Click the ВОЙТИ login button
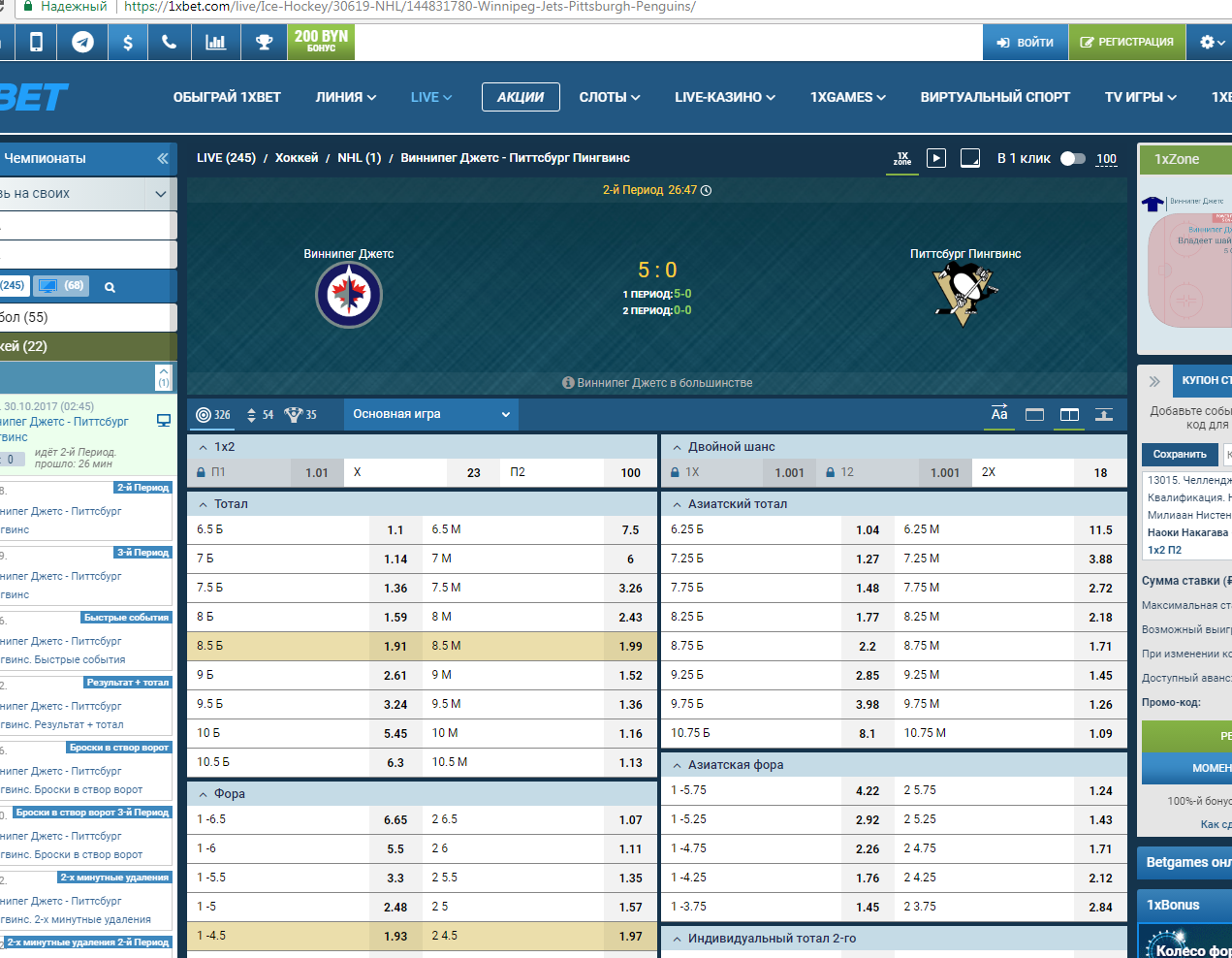 (x=1026, y=42)
